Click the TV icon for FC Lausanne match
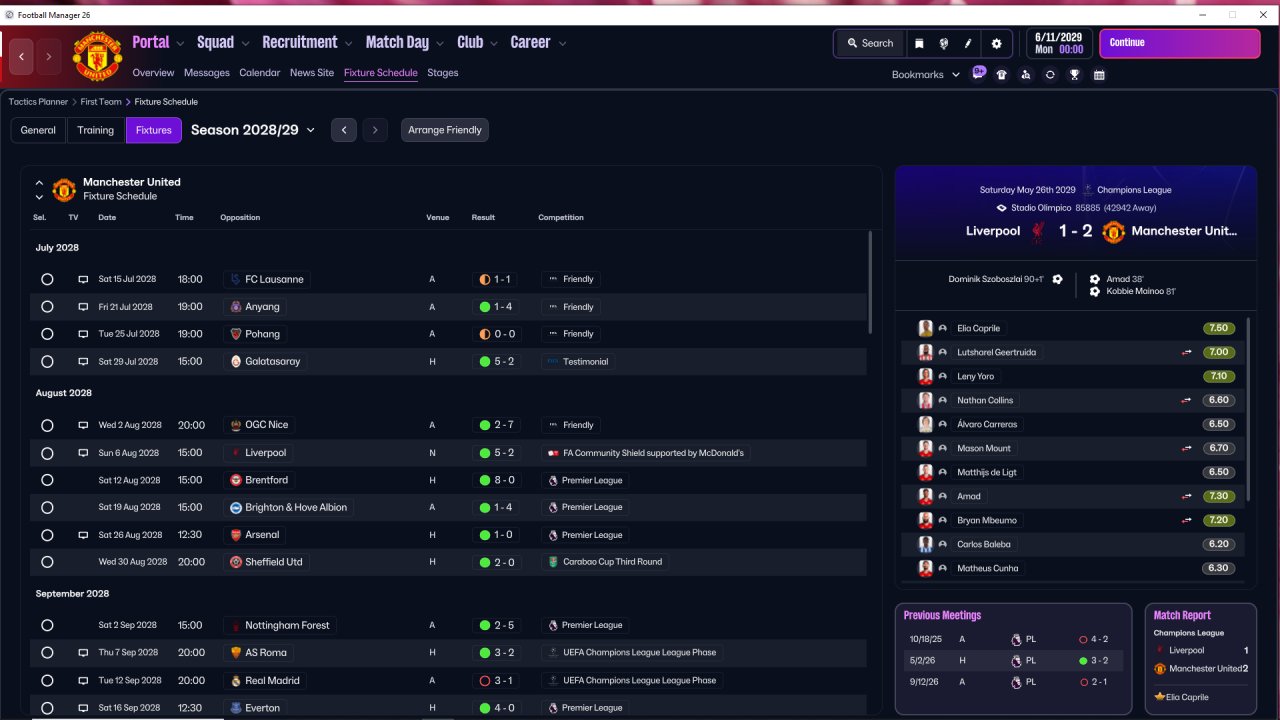The width and height of the screenshot is (1280, 720). [x=83, y=280]
